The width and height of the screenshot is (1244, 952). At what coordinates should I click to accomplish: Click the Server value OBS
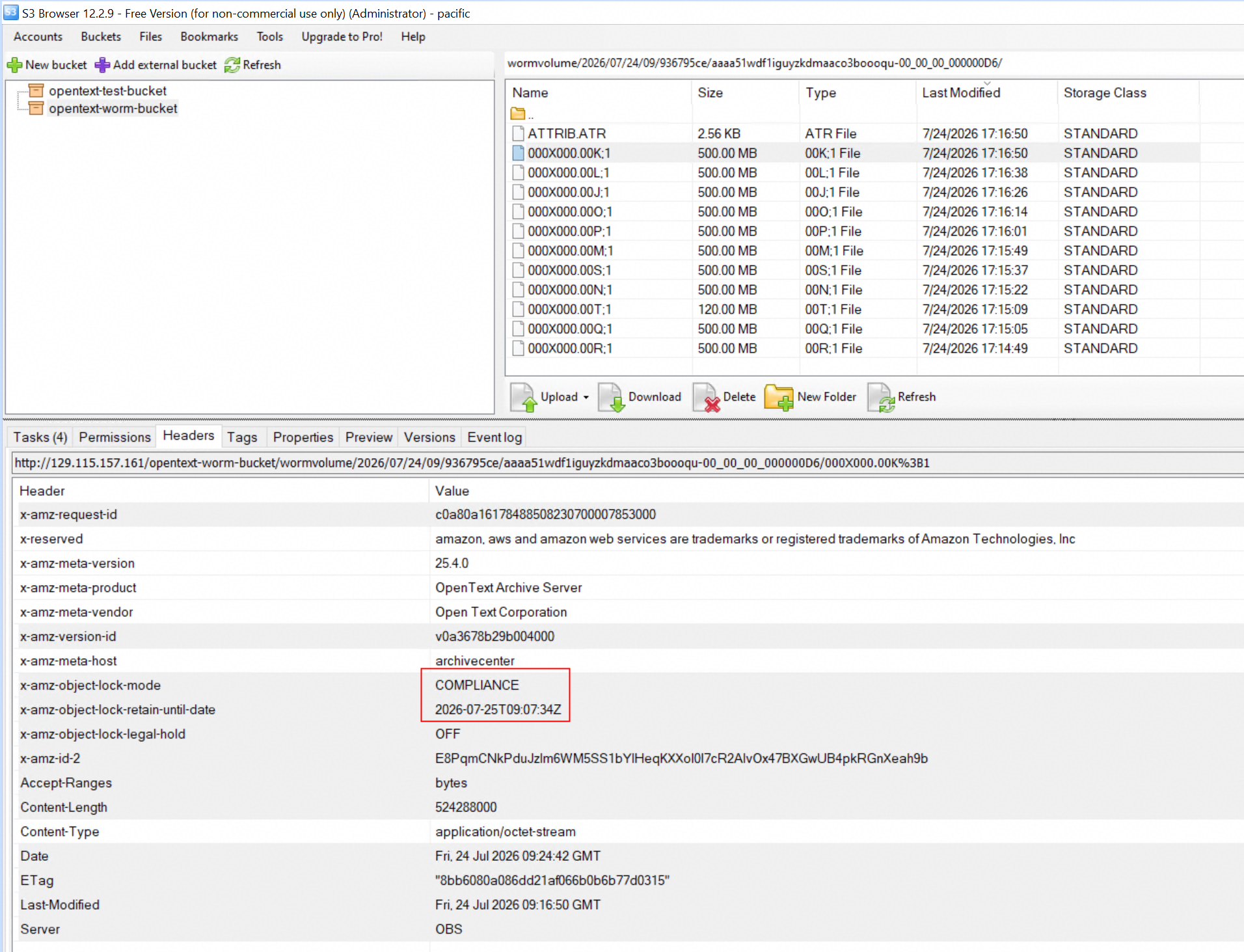[449, 929]
